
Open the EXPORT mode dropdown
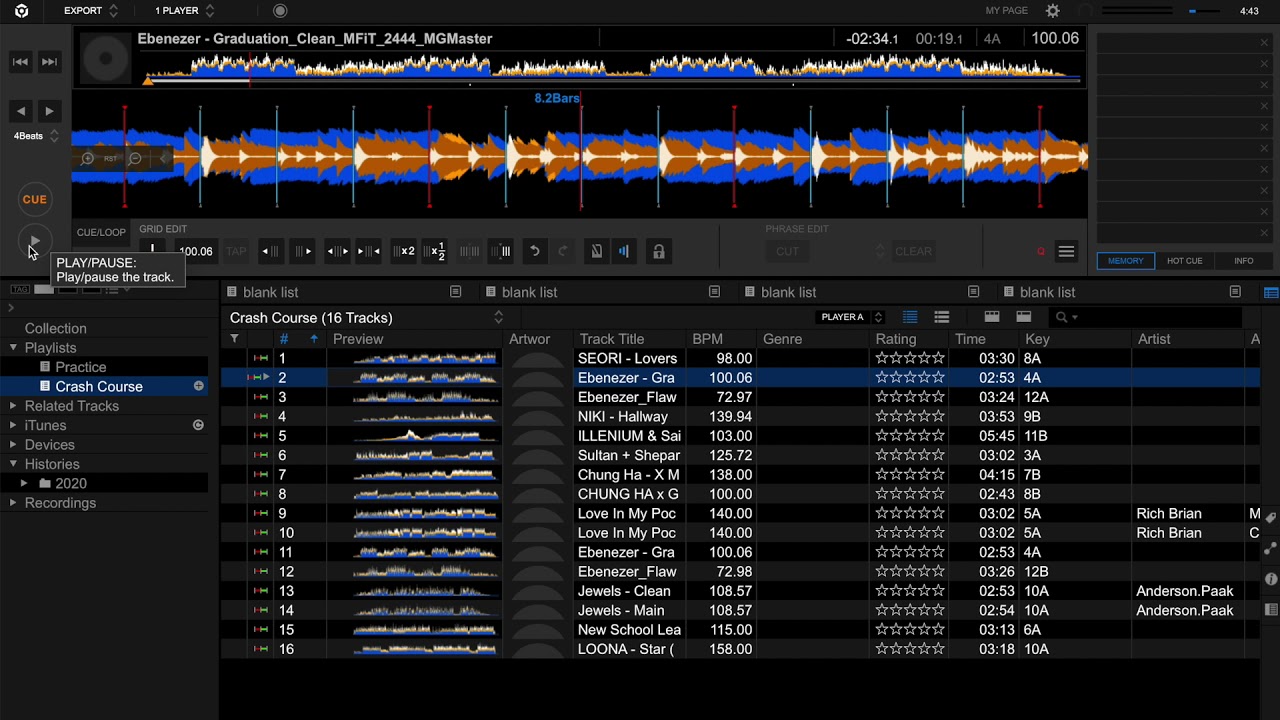[91, 11]
